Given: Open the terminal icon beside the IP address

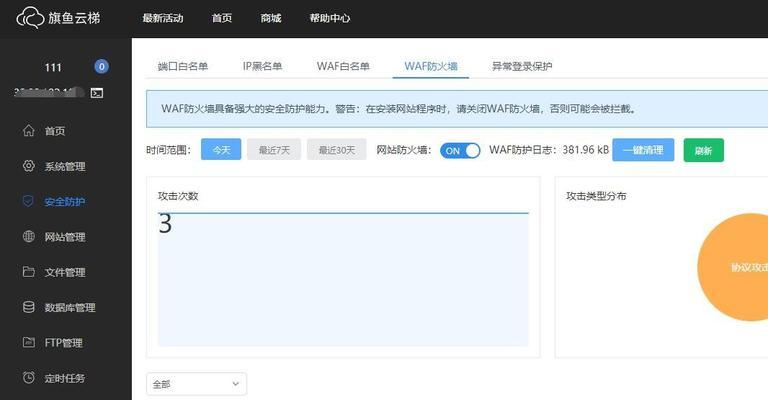Looking at the screenshot, I should (97, 93).
